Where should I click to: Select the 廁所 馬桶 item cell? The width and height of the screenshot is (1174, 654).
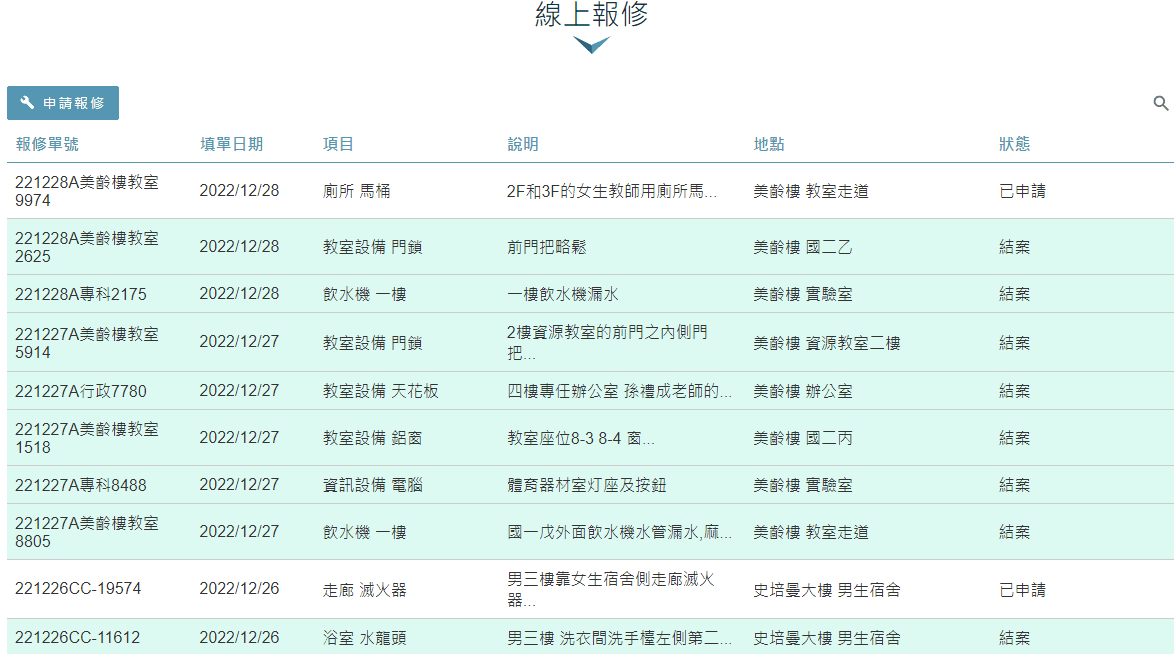[356, 191]
